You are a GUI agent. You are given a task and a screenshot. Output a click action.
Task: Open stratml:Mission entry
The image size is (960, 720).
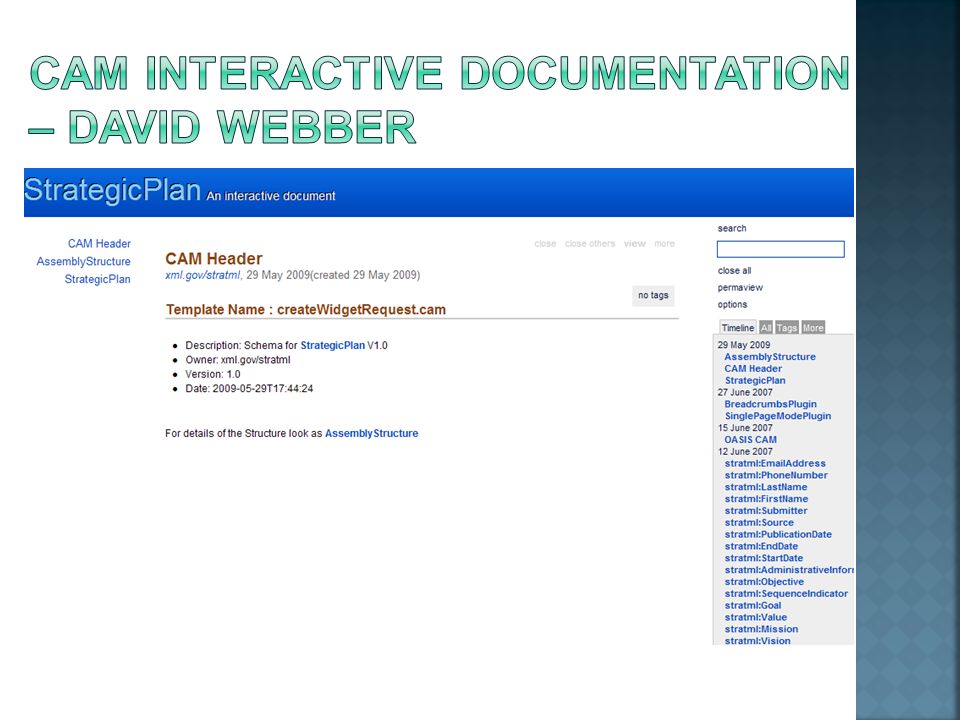761,629
